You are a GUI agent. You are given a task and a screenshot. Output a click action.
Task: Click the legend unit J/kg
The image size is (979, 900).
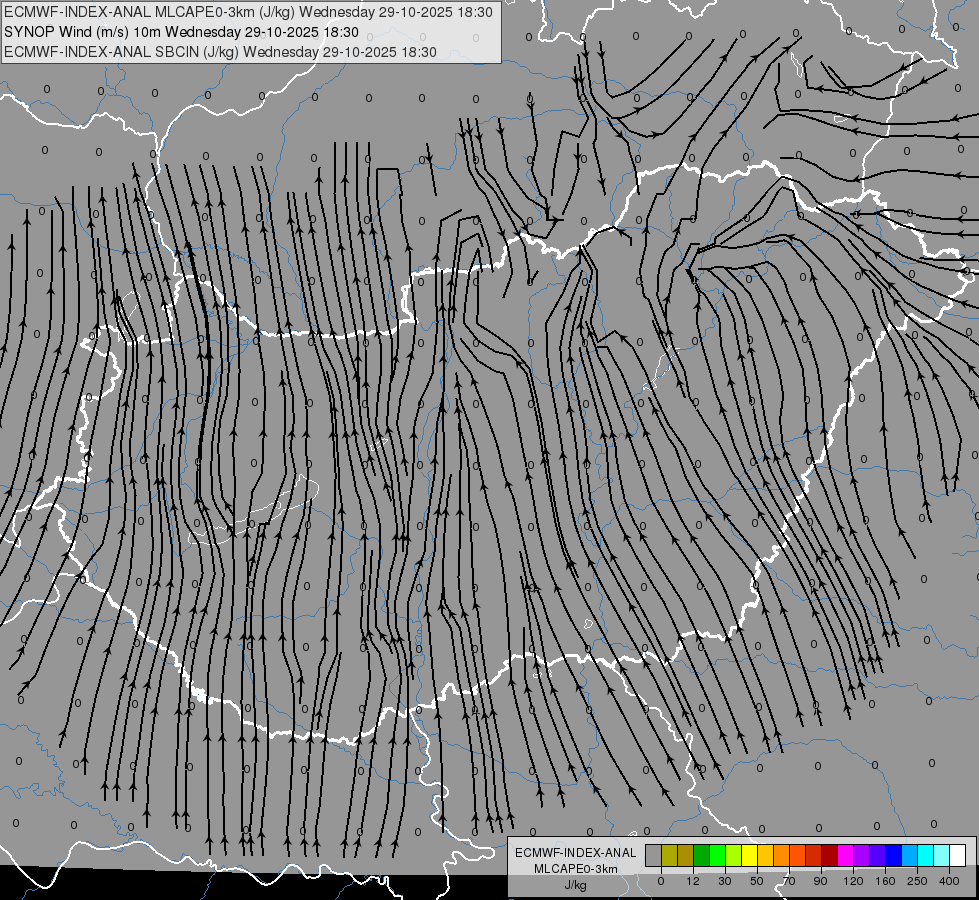point(576,885)
